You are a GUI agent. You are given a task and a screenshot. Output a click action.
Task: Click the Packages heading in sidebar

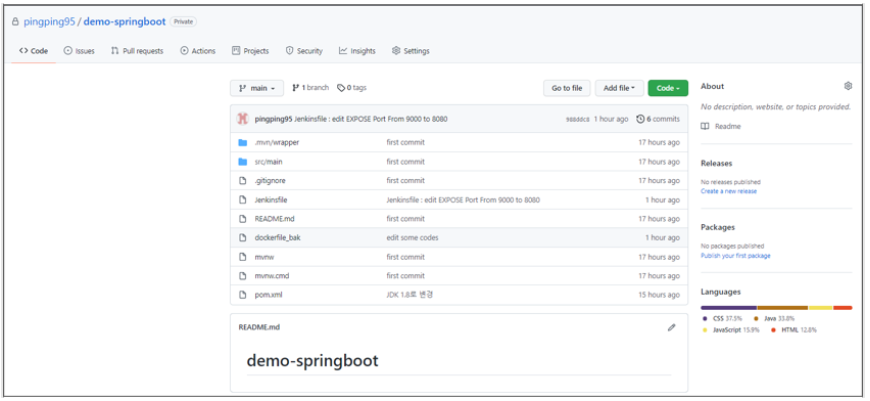click(x=717, y=227)
